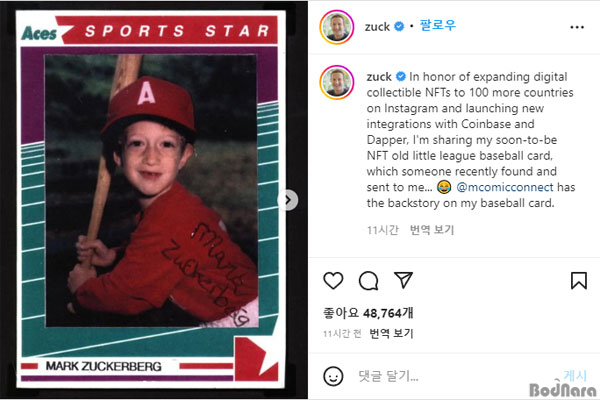Open the three-dots more options menu

pos(577,27)
